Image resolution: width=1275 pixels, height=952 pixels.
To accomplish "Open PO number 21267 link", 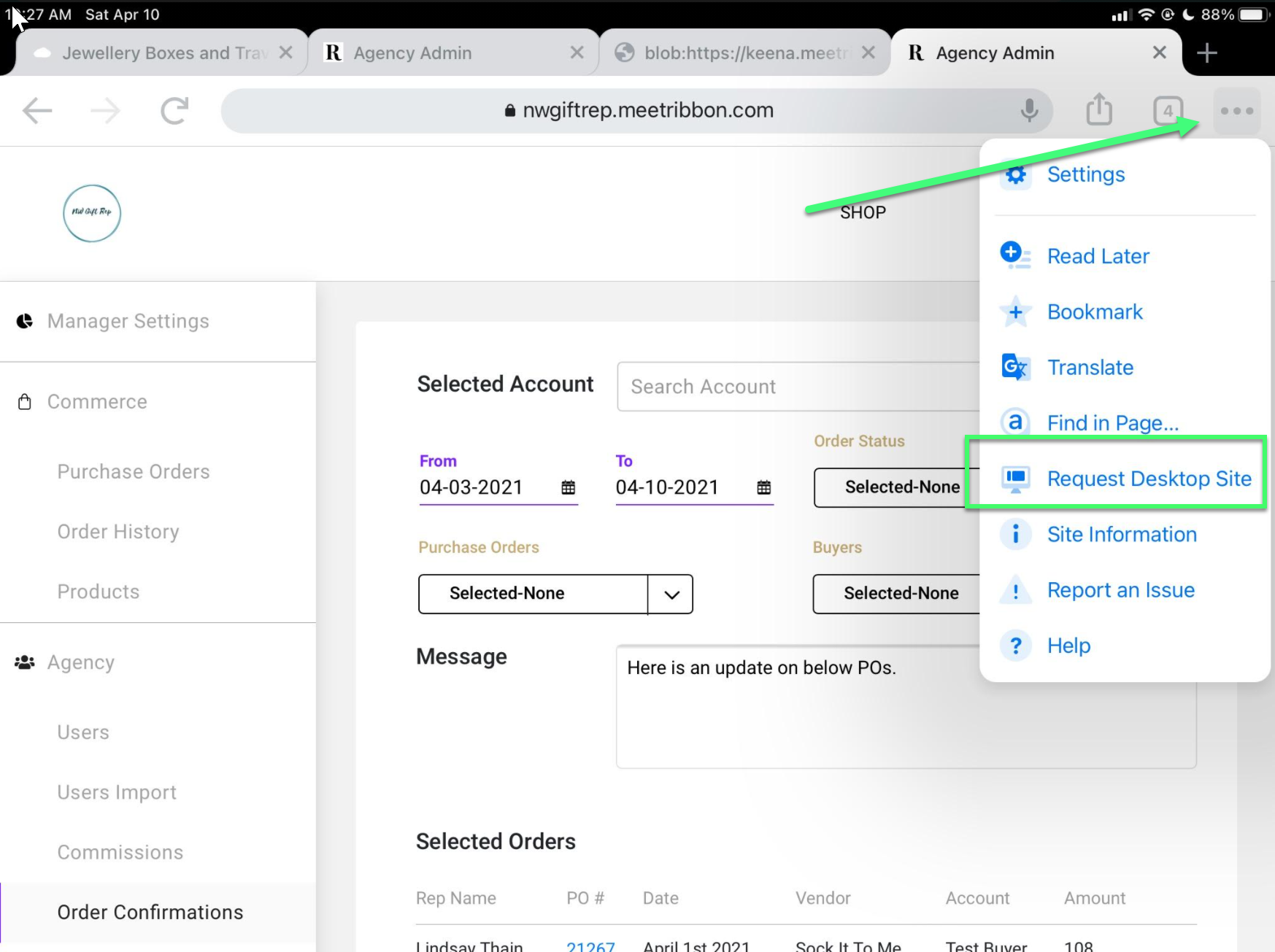I will (x=590, y=945).
